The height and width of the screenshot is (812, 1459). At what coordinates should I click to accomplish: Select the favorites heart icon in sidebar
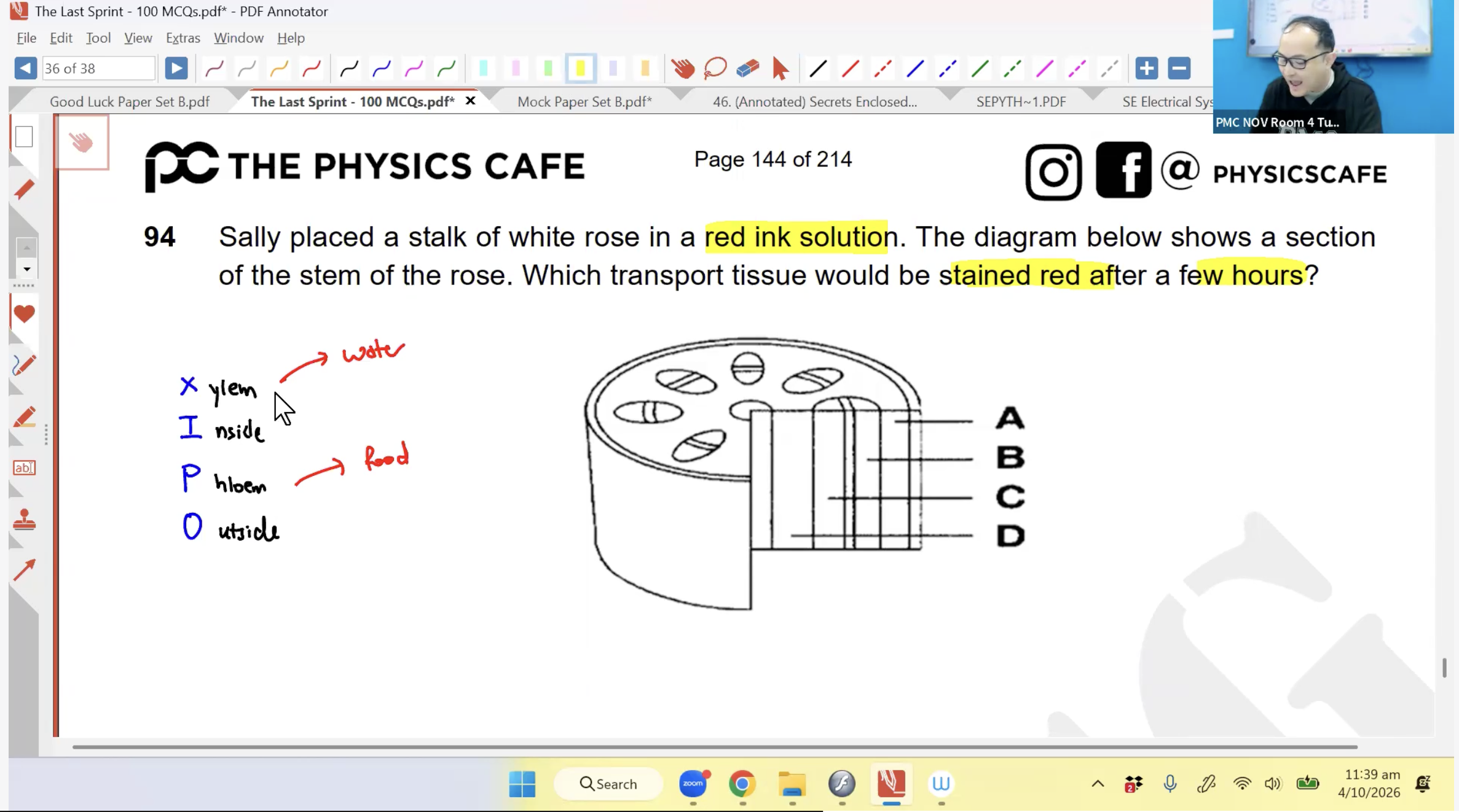(24, 314)
